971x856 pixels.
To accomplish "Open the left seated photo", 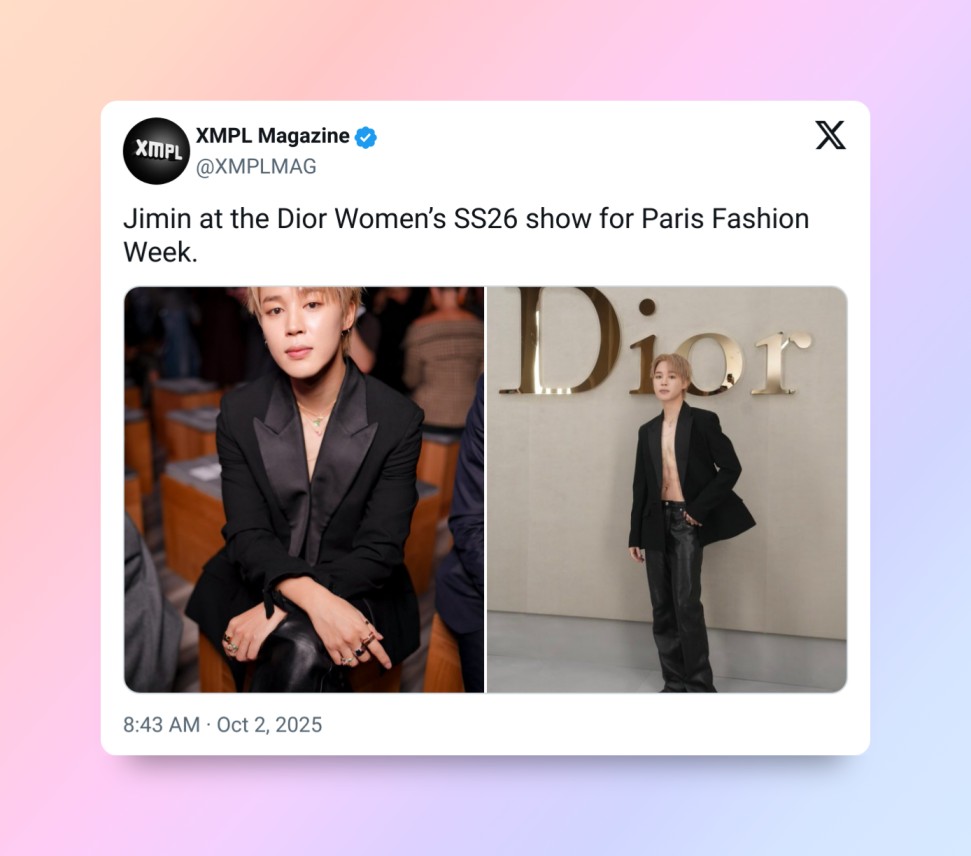I will click(x=304, y=489).
